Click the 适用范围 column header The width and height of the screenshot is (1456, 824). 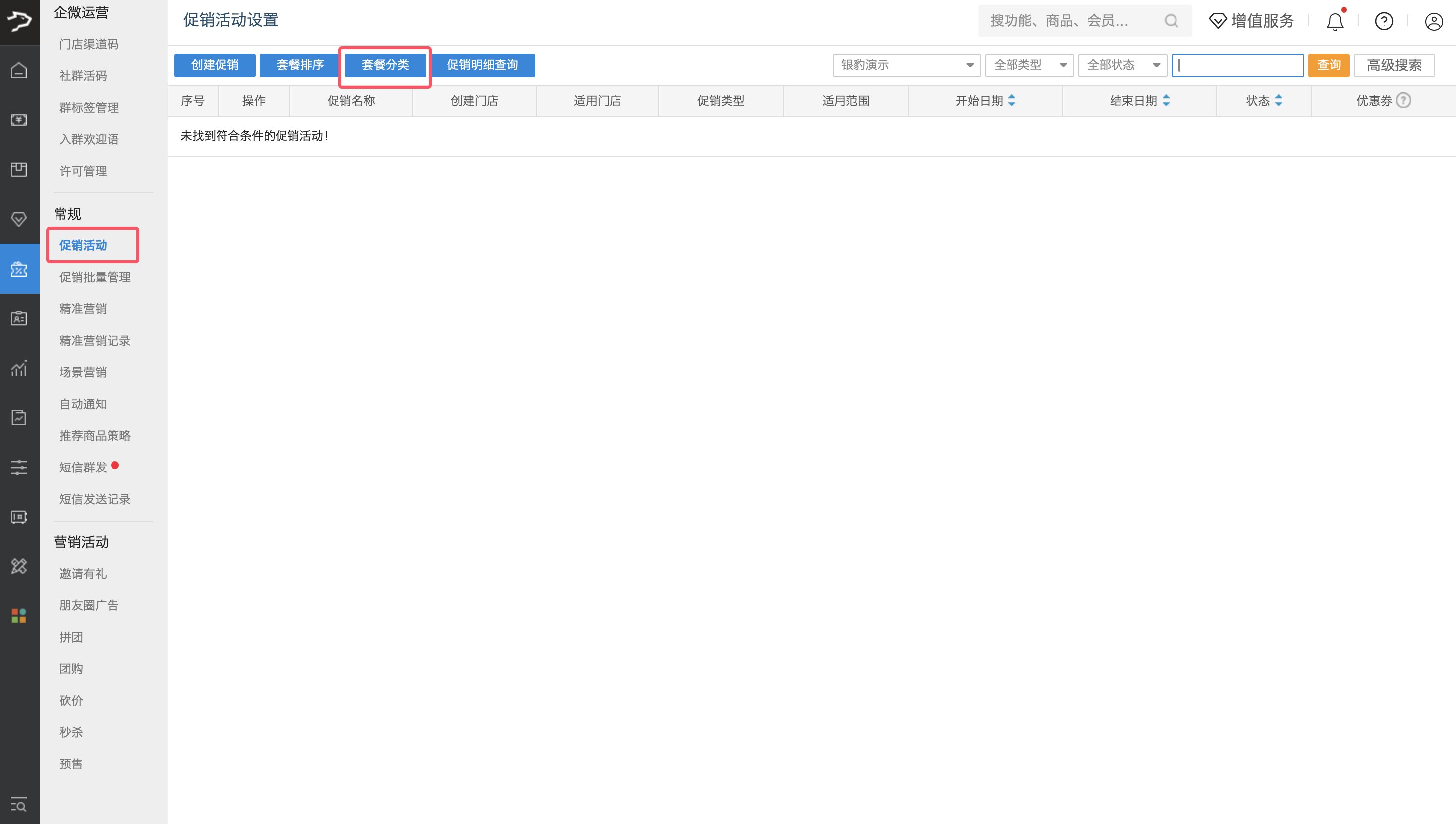tap(845, 101)
